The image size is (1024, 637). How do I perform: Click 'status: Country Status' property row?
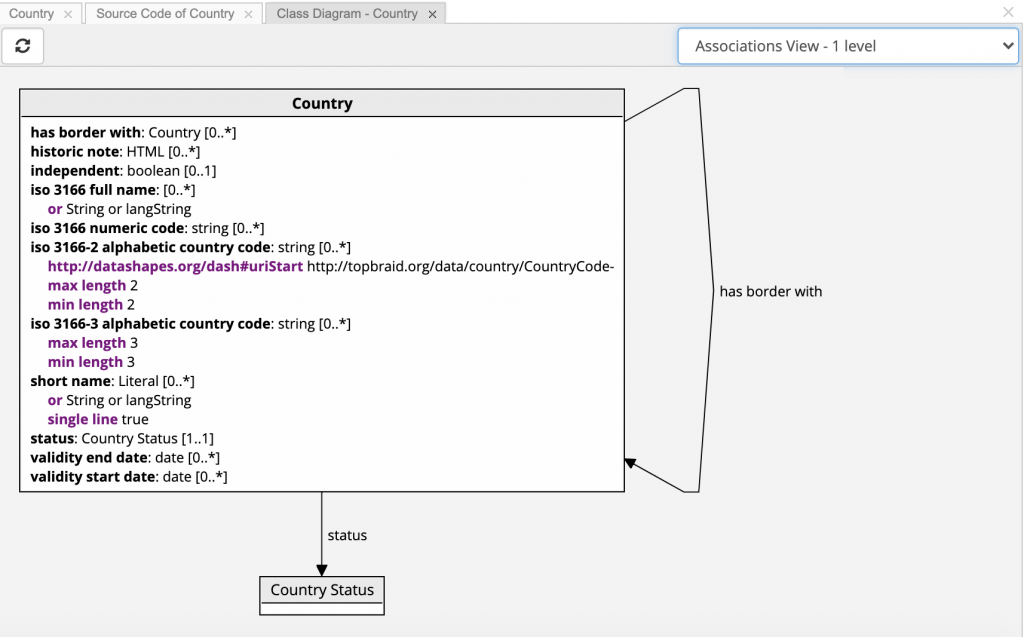(121, 438)
